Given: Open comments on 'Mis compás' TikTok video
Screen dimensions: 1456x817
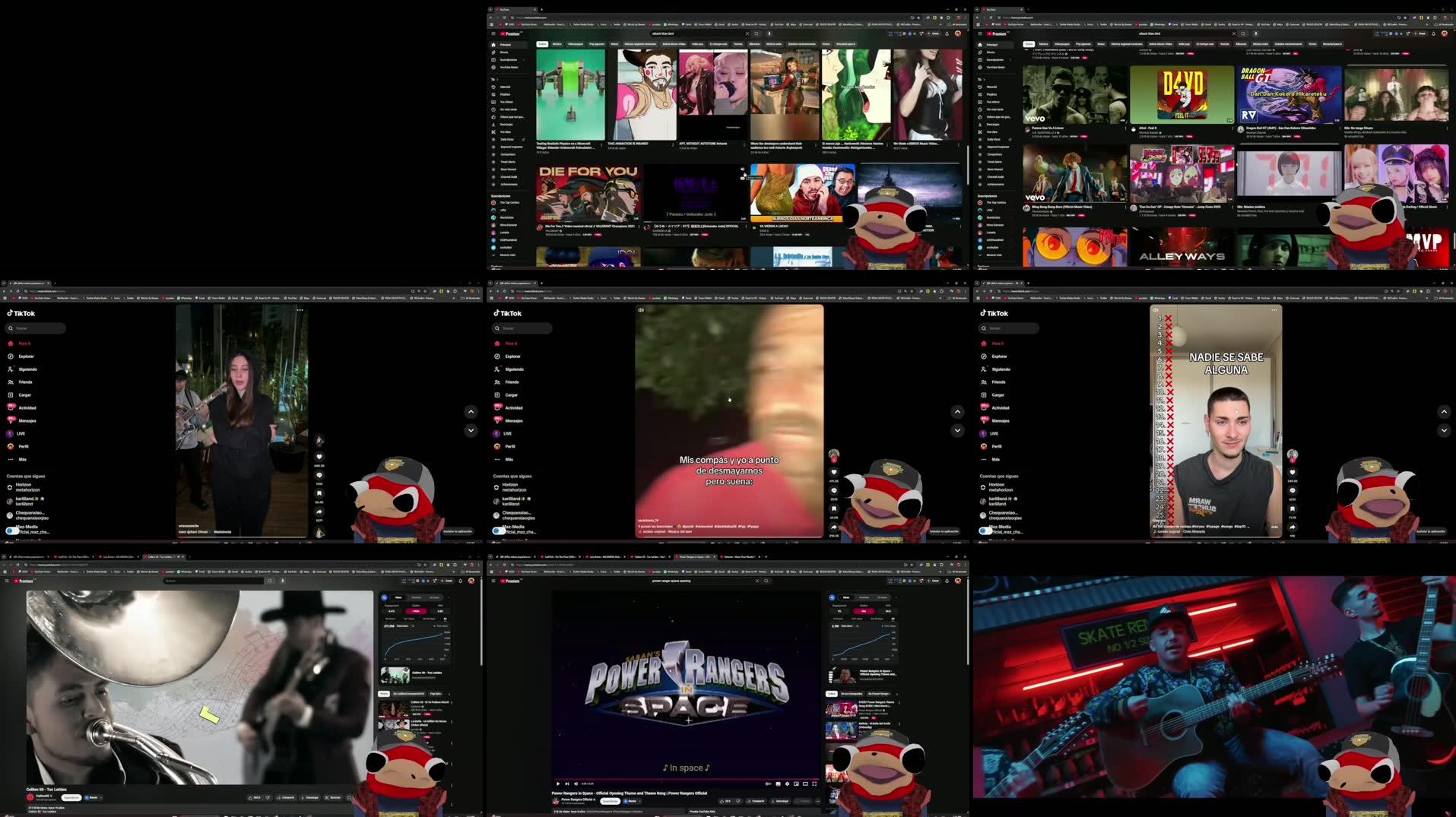Looking at the screenshot, I should (x=834, y=490).
